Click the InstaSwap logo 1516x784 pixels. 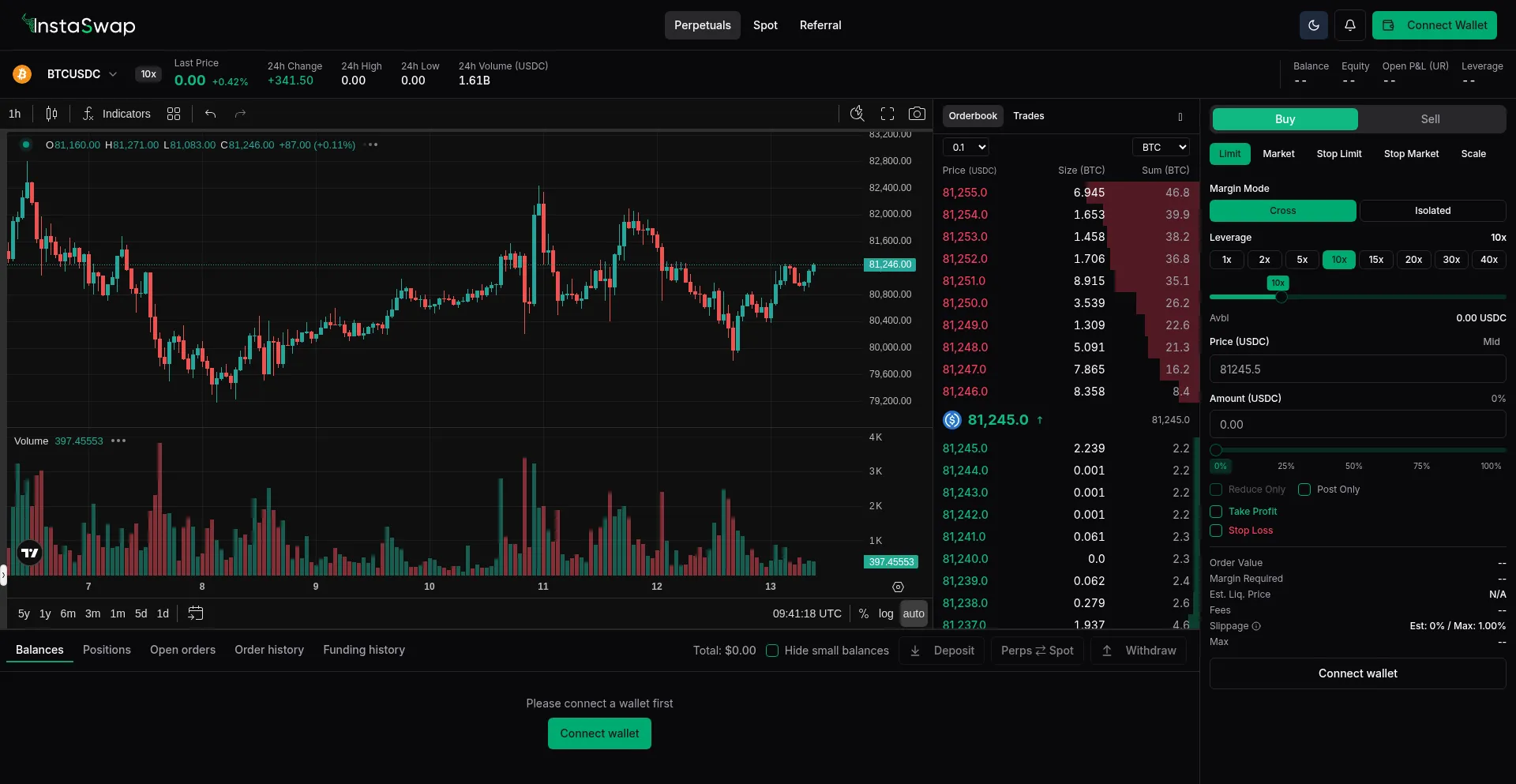click(79, 25)
